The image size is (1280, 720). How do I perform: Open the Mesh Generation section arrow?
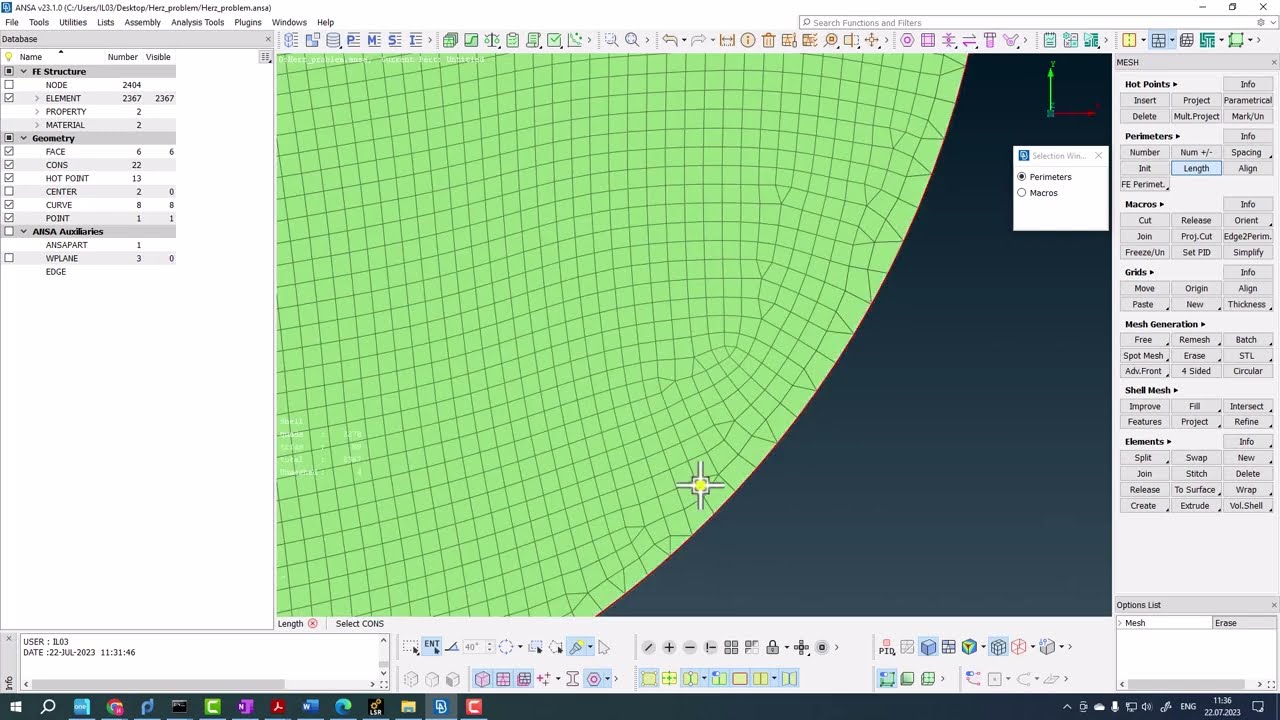[1203, 324]
